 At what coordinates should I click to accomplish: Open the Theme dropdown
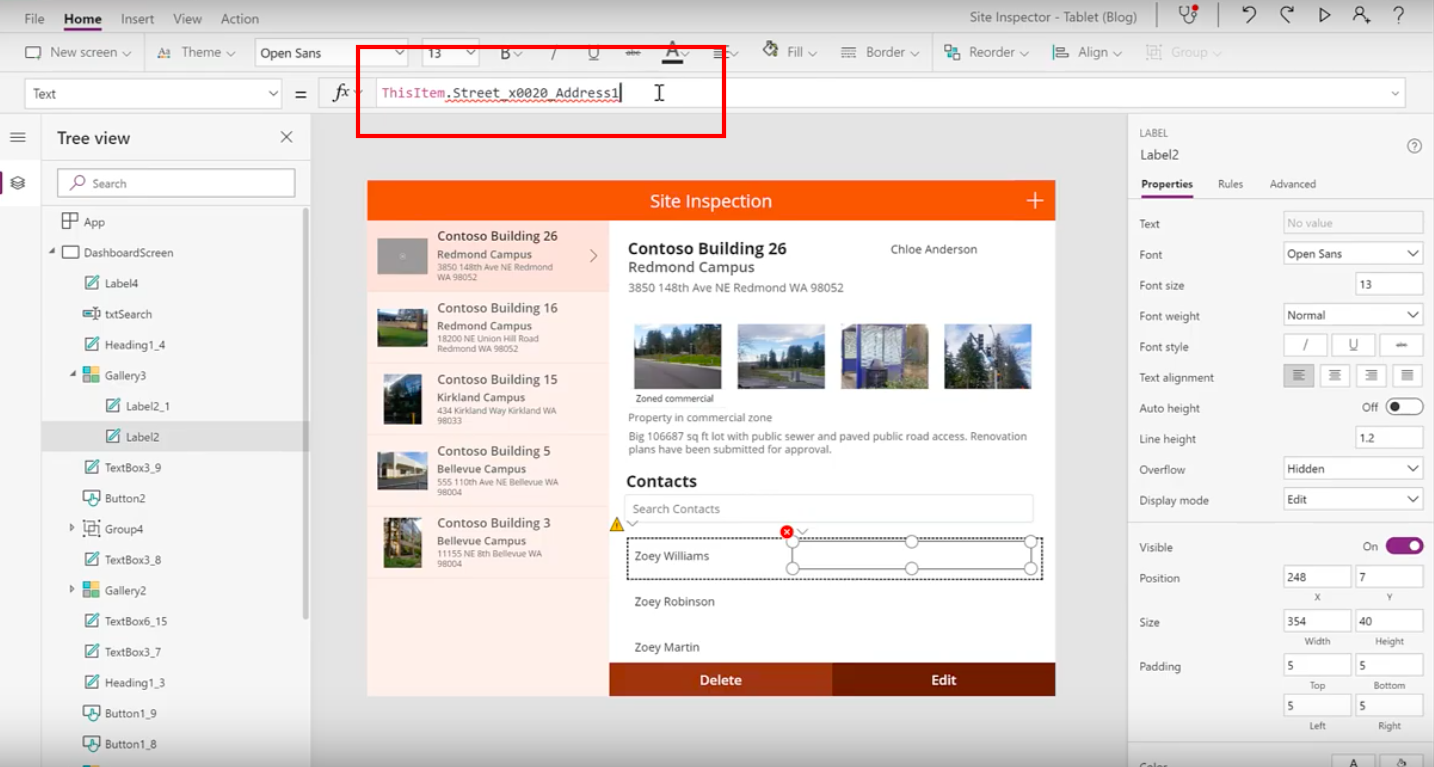(x=197, y=52)
